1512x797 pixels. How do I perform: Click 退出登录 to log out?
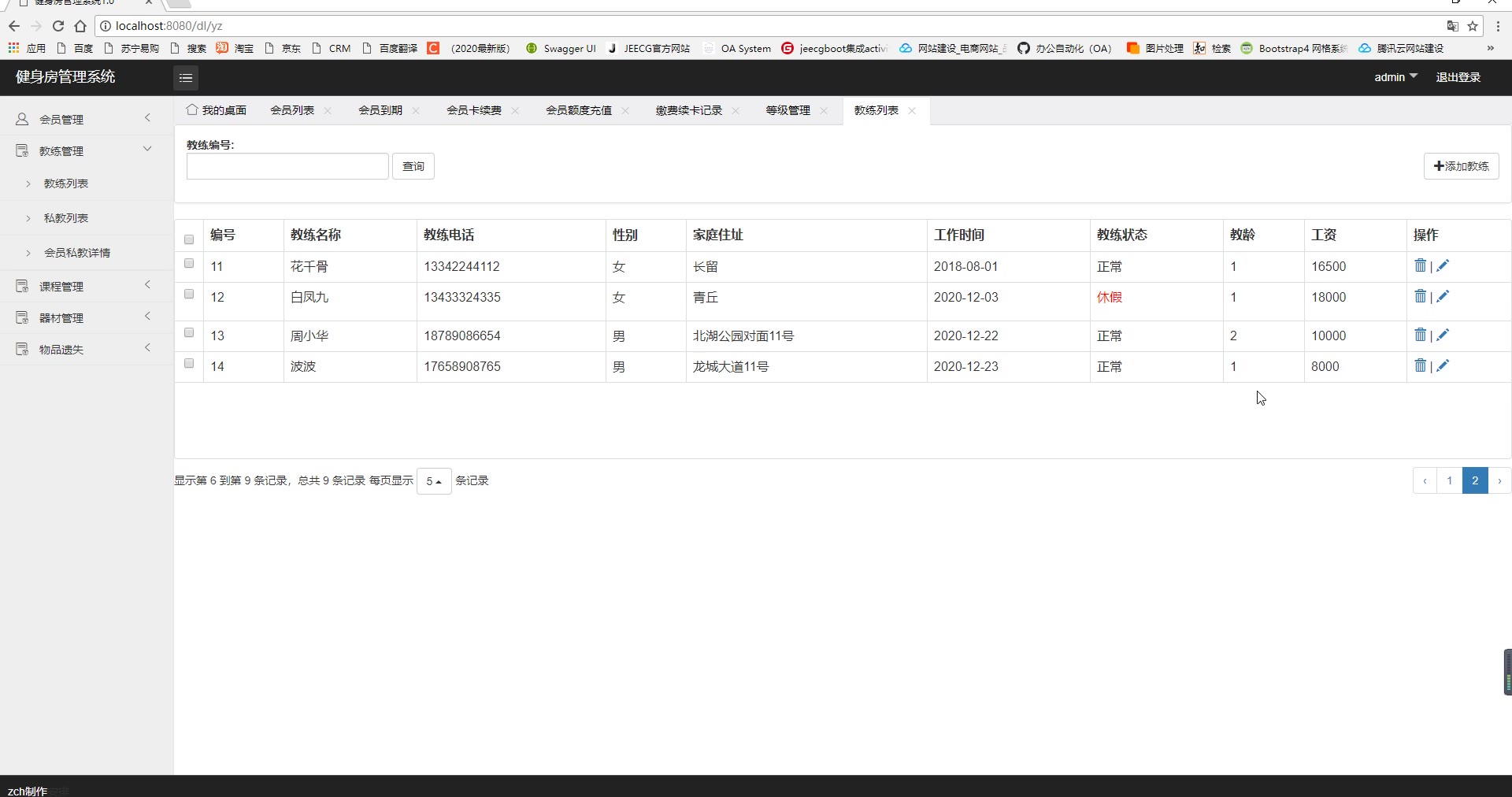pos(1458,77)
